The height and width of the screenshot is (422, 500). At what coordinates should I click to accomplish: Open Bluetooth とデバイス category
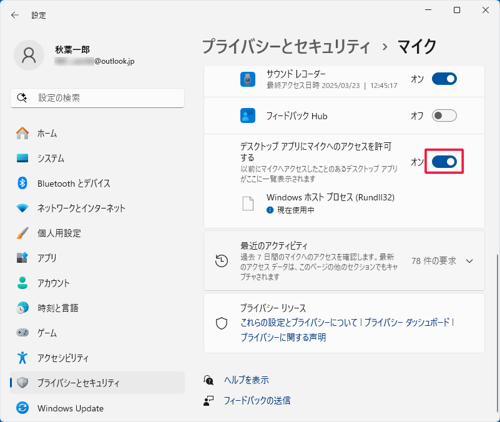click(x=97, y=183)
